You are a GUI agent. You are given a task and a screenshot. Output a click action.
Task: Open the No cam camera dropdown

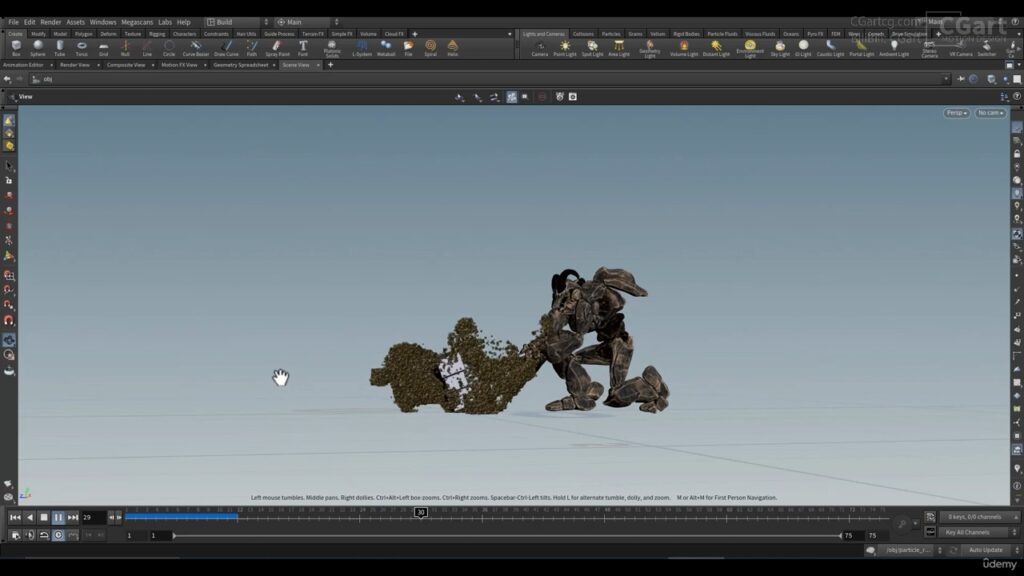[991, 113]
